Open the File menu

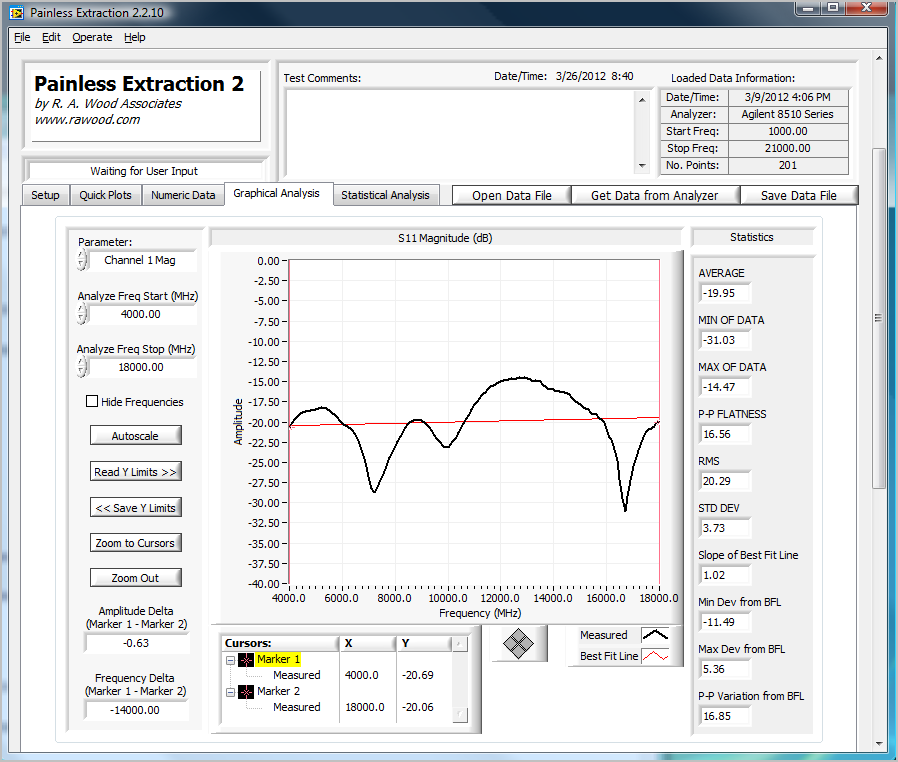[22, 37]
